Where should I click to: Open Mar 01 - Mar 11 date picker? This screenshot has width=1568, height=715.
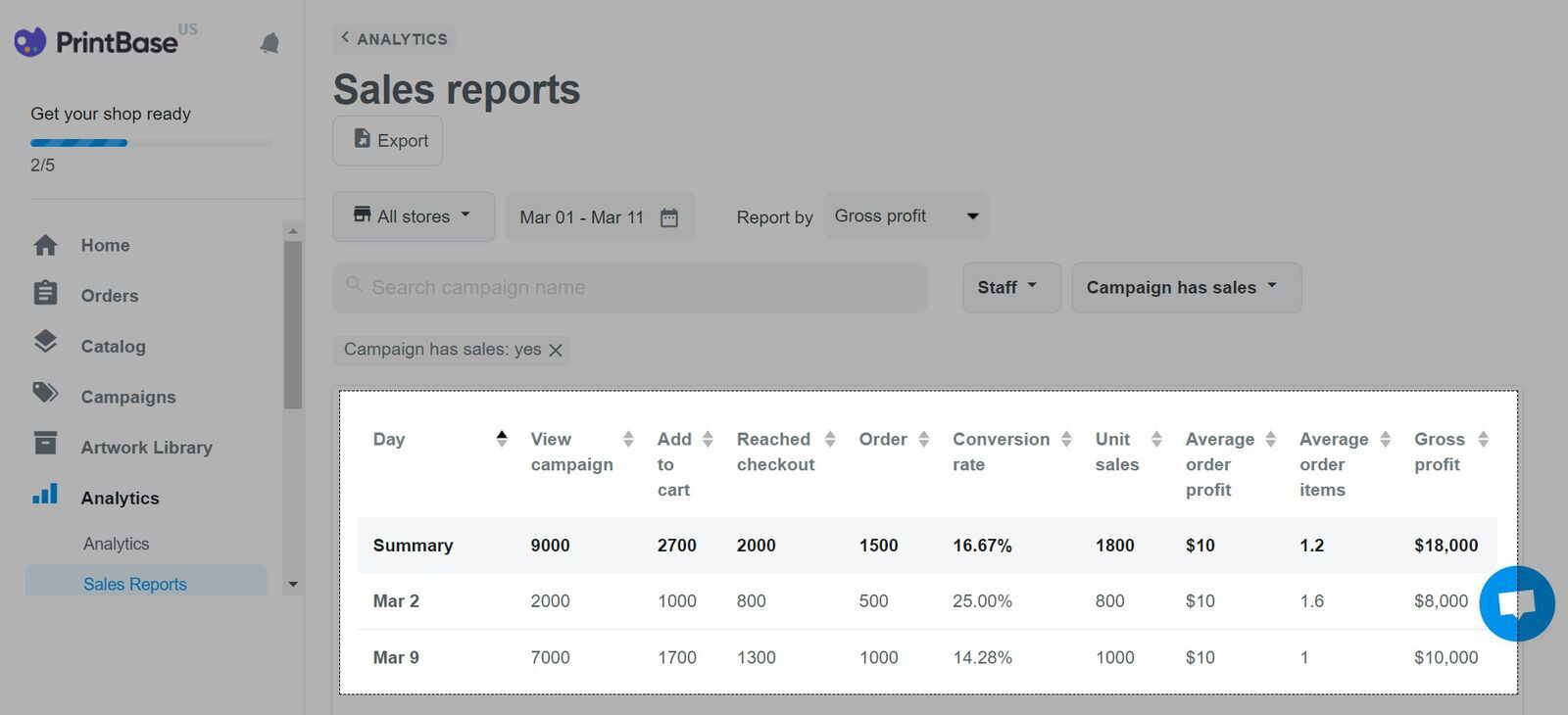601,216
